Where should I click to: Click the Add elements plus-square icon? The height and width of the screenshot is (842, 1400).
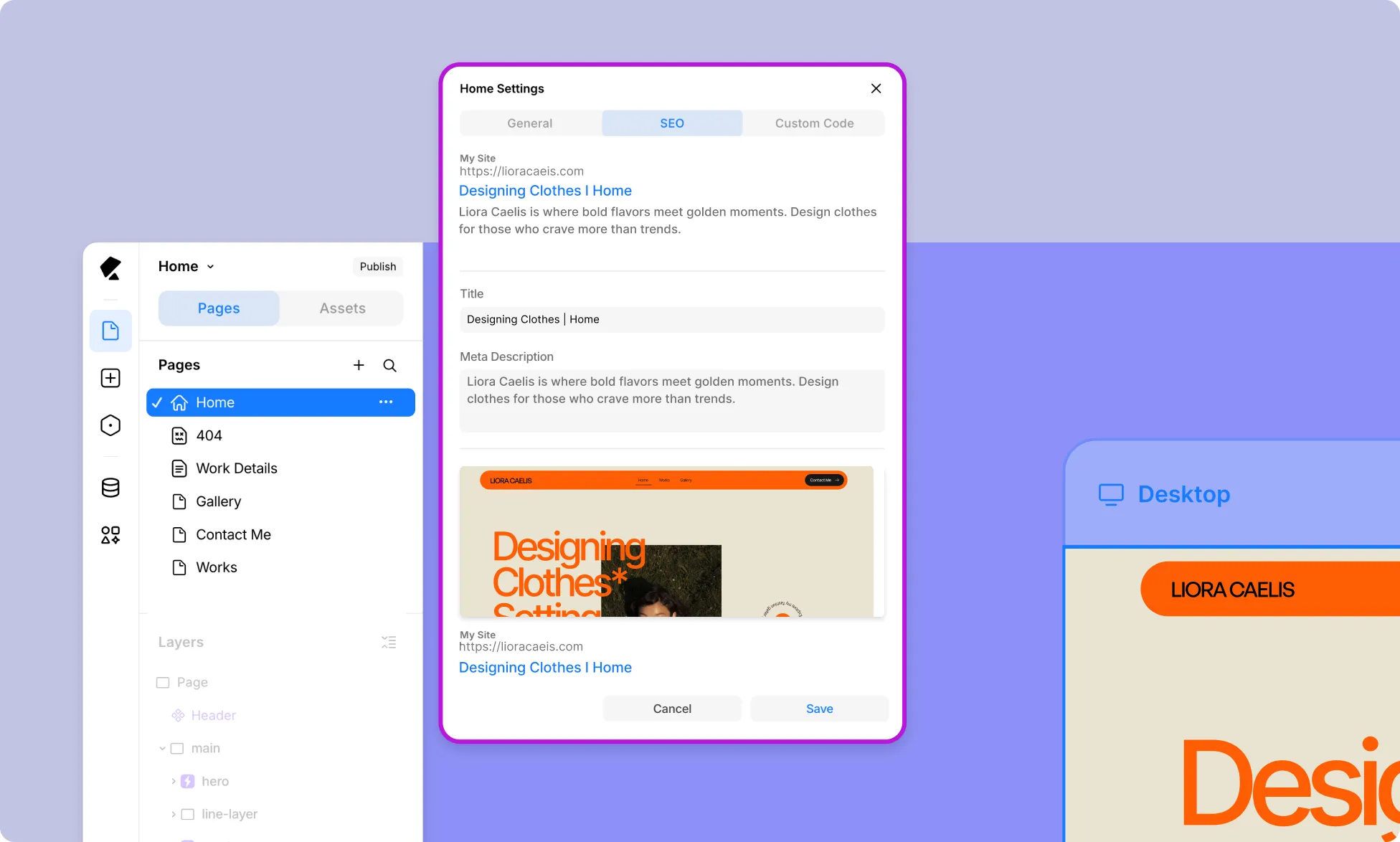(x=110, y=378)
